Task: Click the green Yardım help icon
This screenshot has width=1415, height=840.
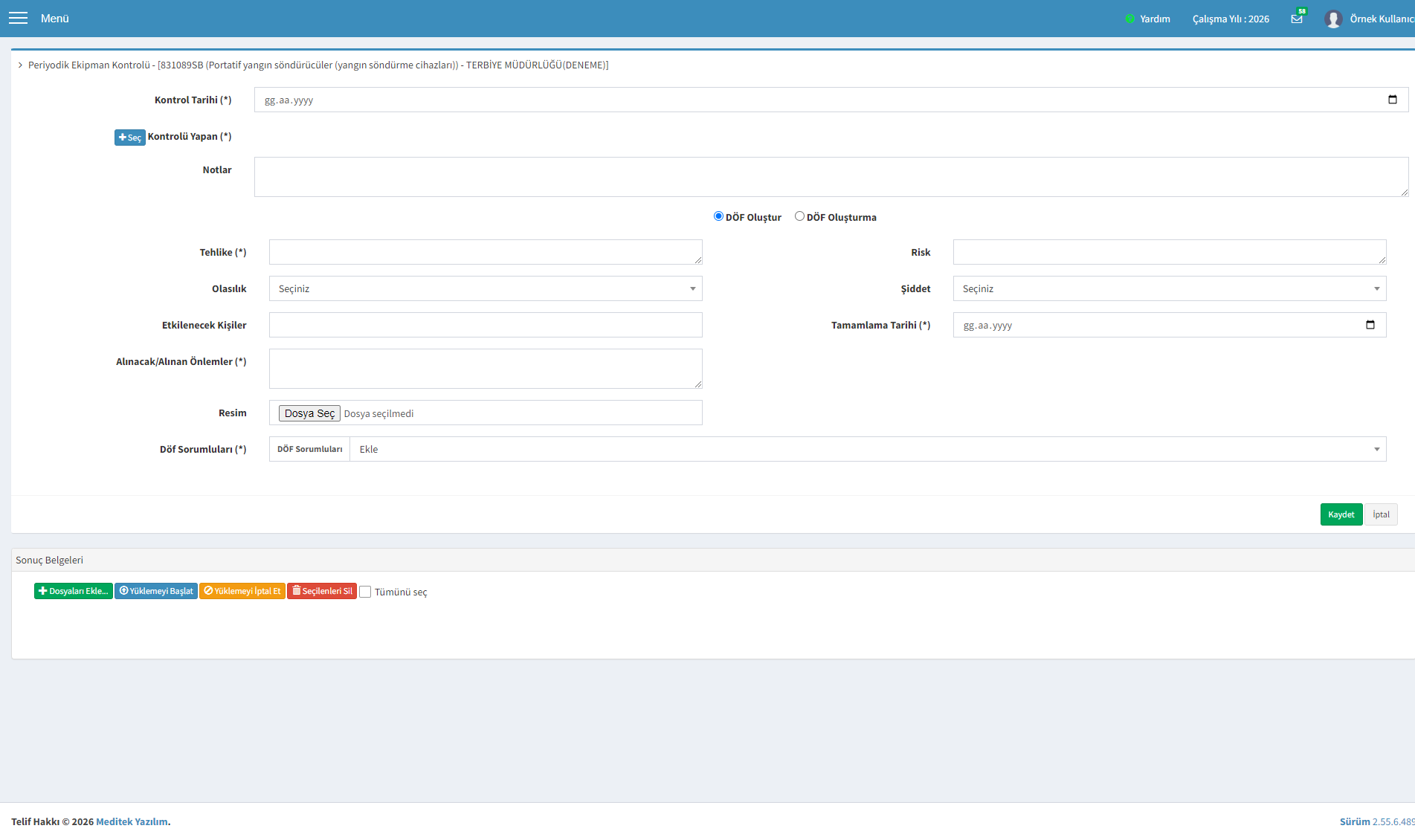Action: point(1129,19)
